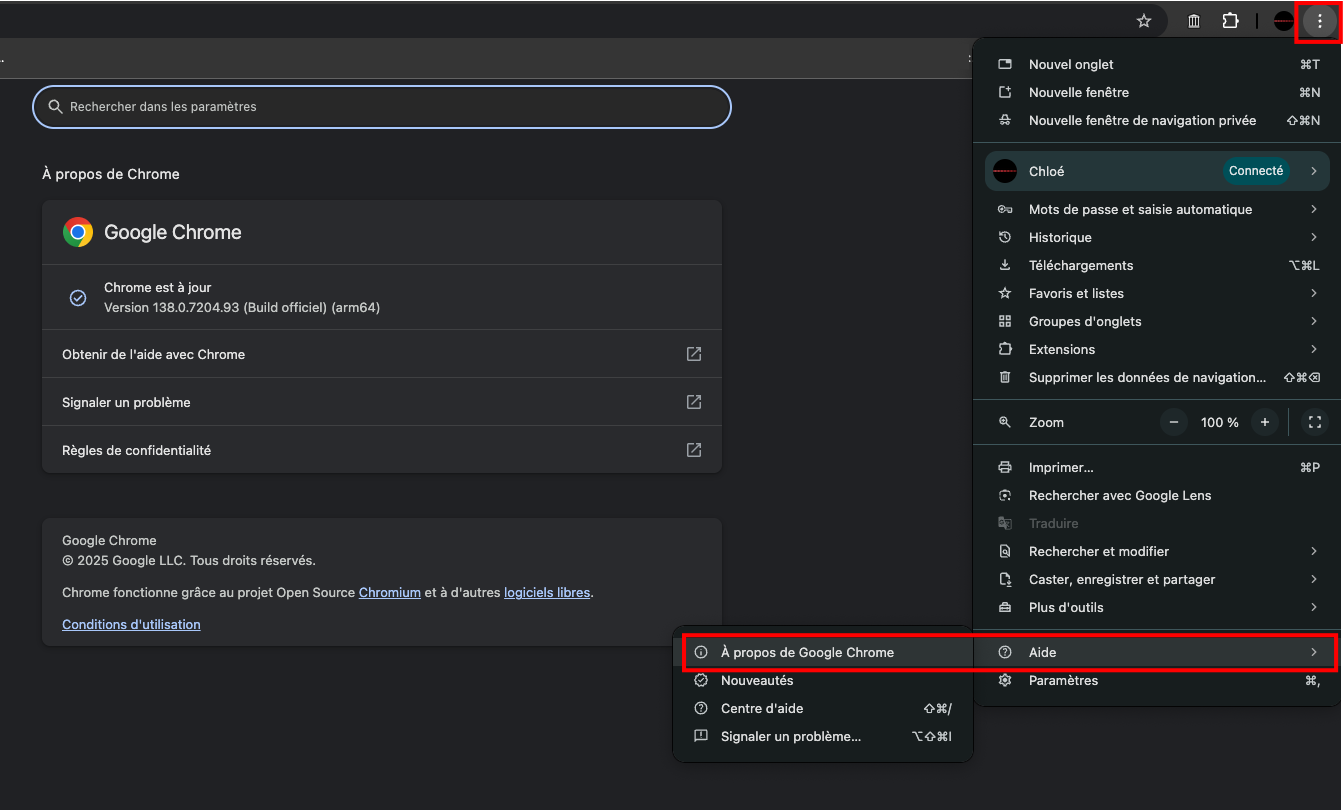Click external link icon beside Règles de confidentialité

click(x=693, y=450)
